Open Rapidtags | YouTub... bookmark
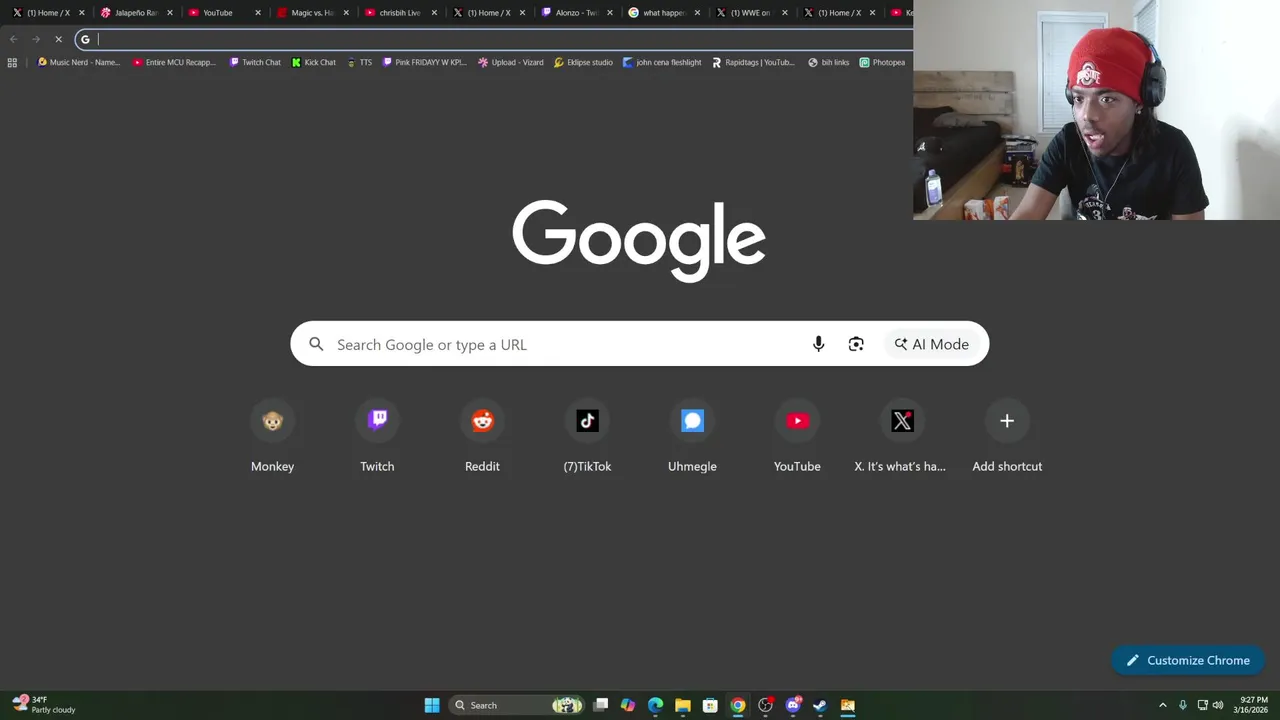 pos(754,62)
